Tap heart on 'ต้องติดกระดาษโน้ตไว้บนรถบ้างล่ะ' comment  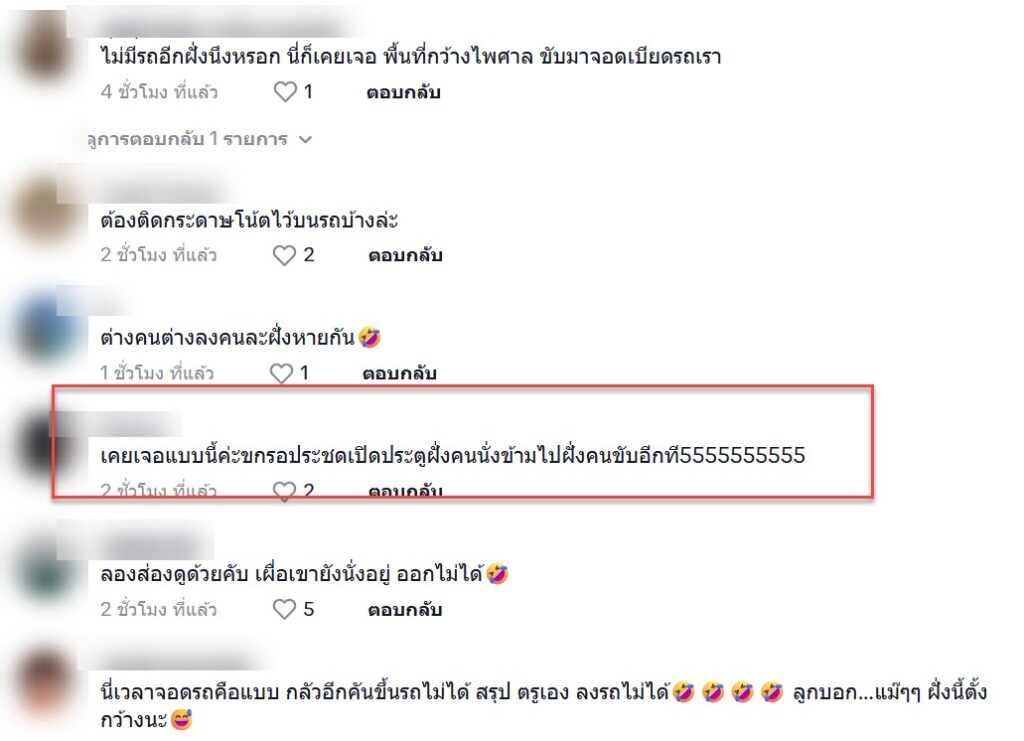click(x=284, y=255)
